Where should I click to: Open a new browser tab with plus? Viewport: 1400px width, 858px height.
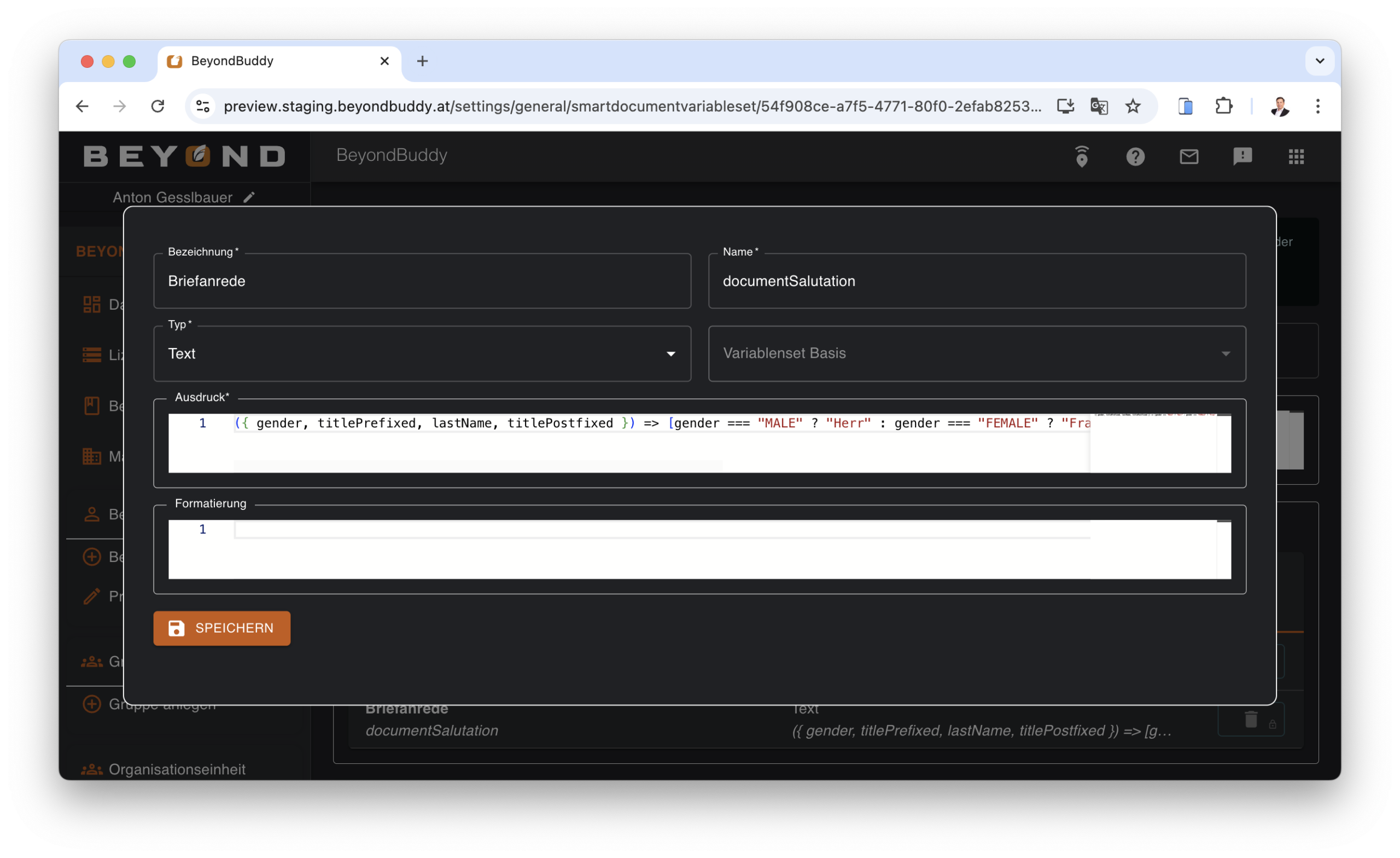pos(422,61)
